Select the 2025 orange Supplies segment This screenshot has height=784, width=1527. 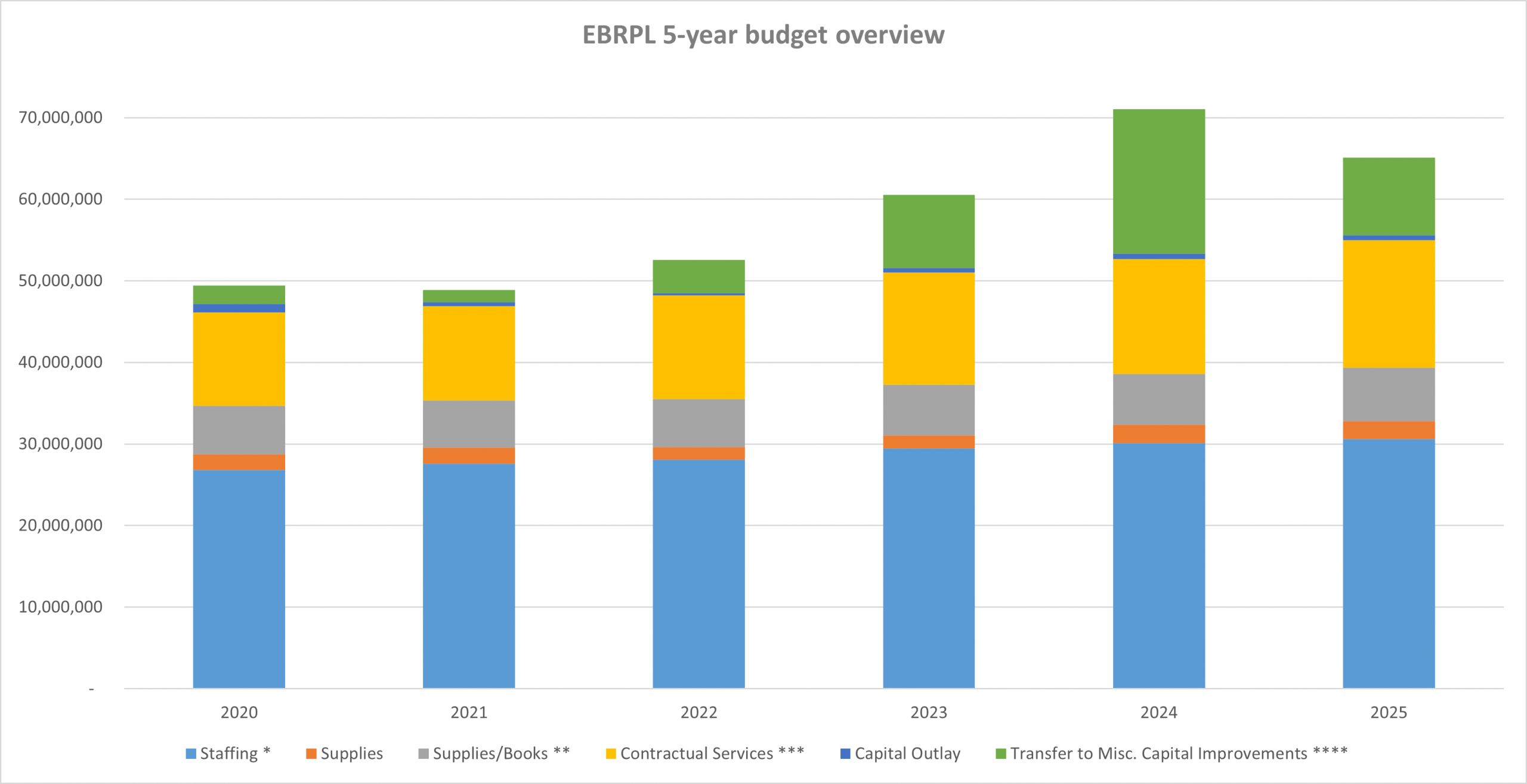click(1389, 430)
